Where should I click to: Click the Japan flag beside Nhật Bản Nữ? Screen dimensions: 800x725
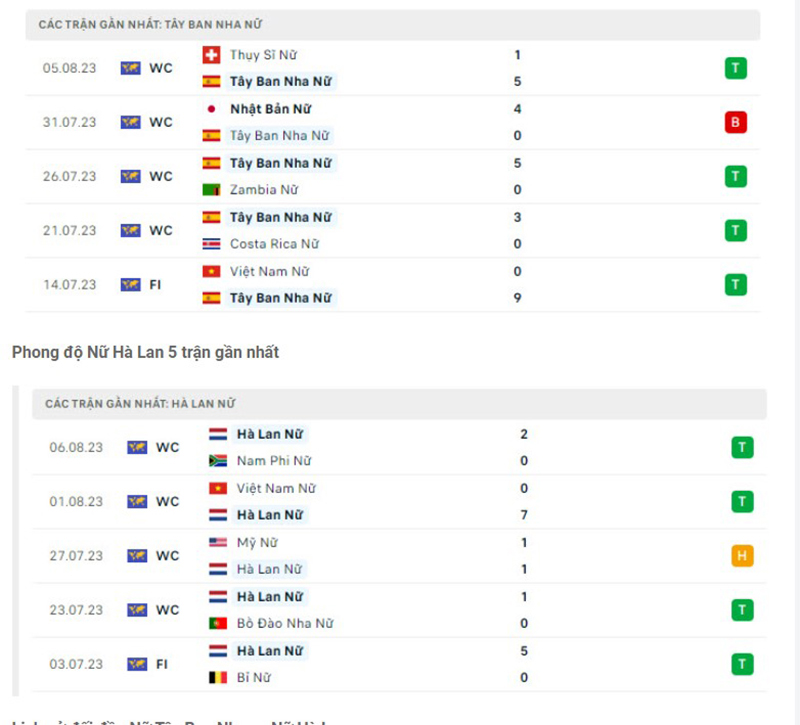[x=211, y=109]
